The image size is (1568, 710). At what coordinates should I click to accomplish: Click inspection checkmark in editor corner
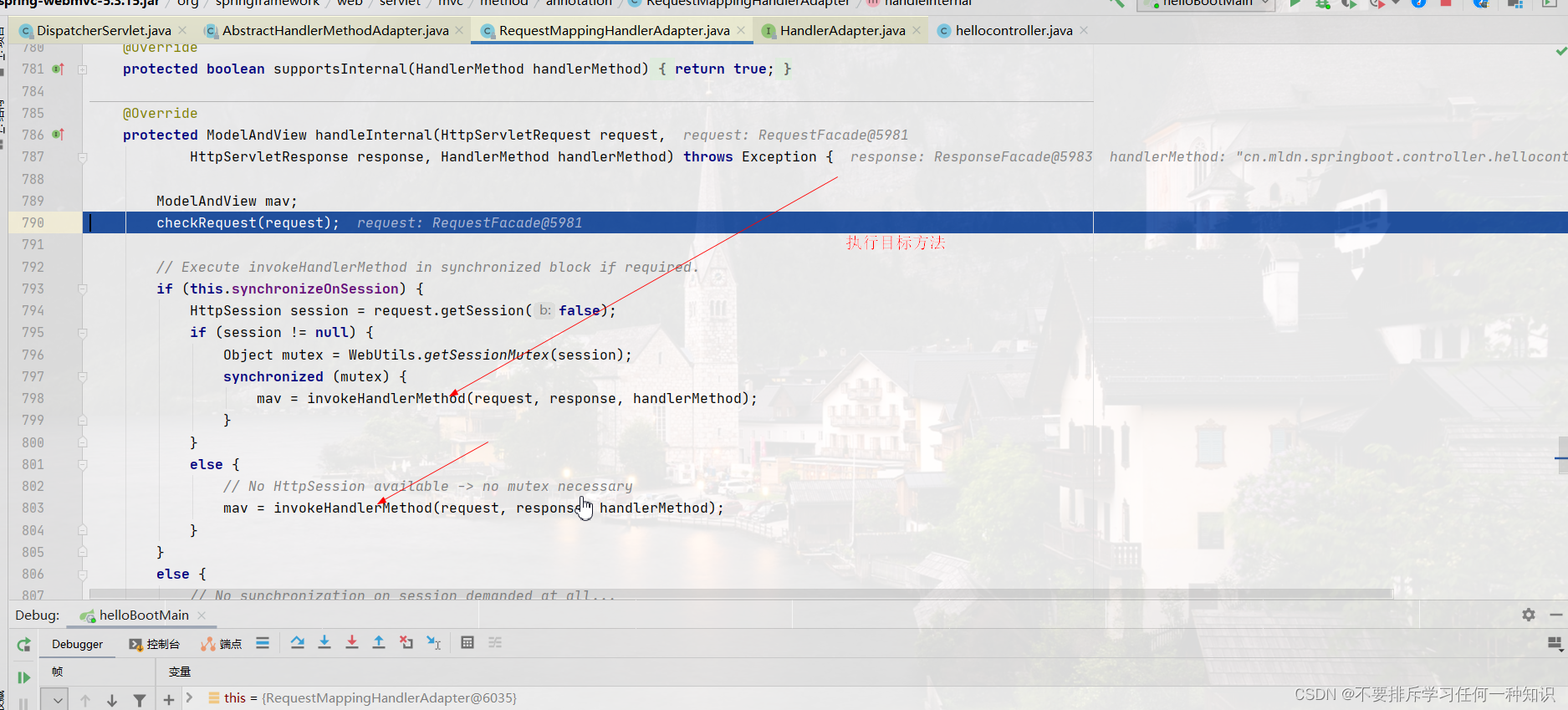(1560, 51)
